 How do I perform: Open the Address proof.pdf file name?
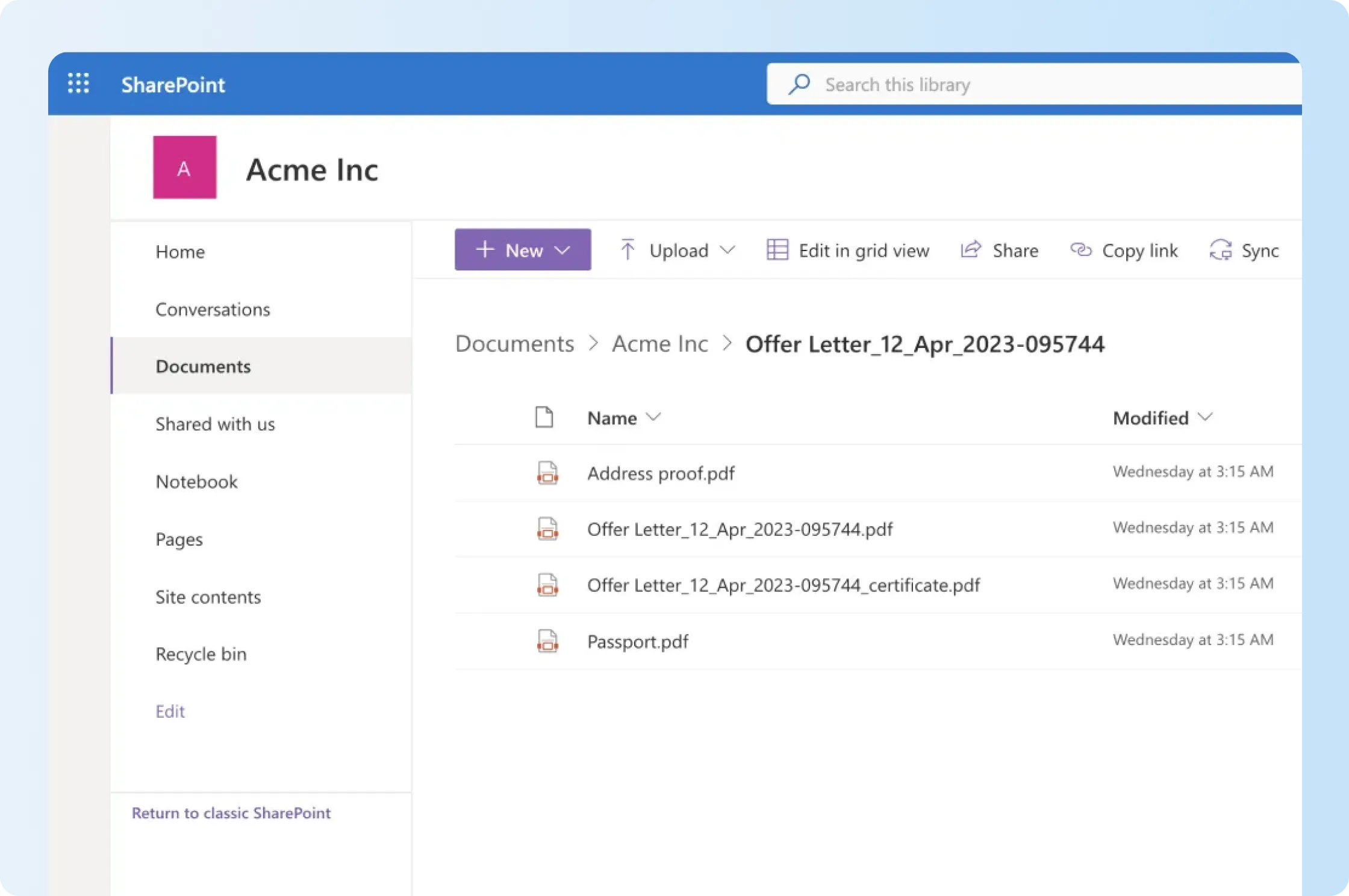661,473
